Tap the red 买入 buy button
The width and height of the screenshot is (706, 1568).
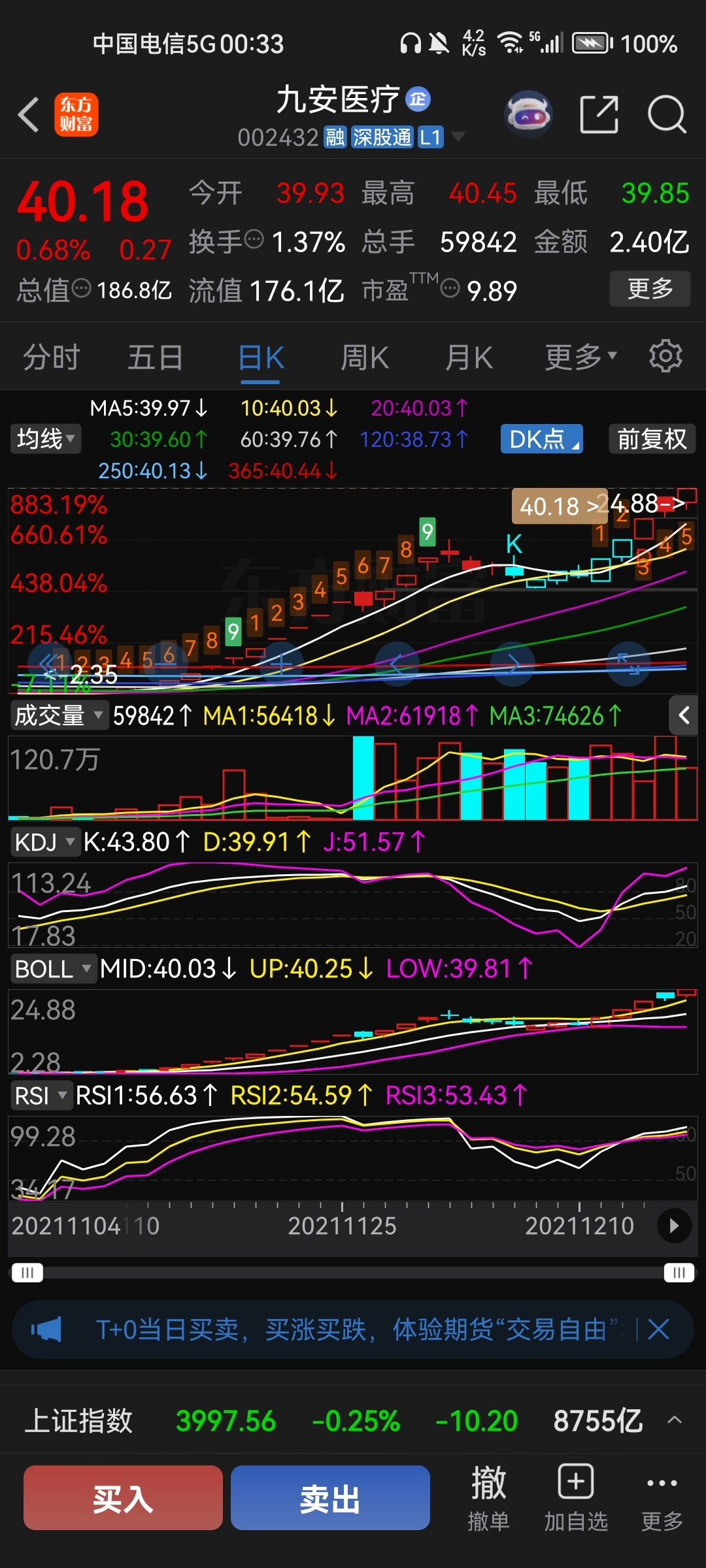[x=123, y=1497]
